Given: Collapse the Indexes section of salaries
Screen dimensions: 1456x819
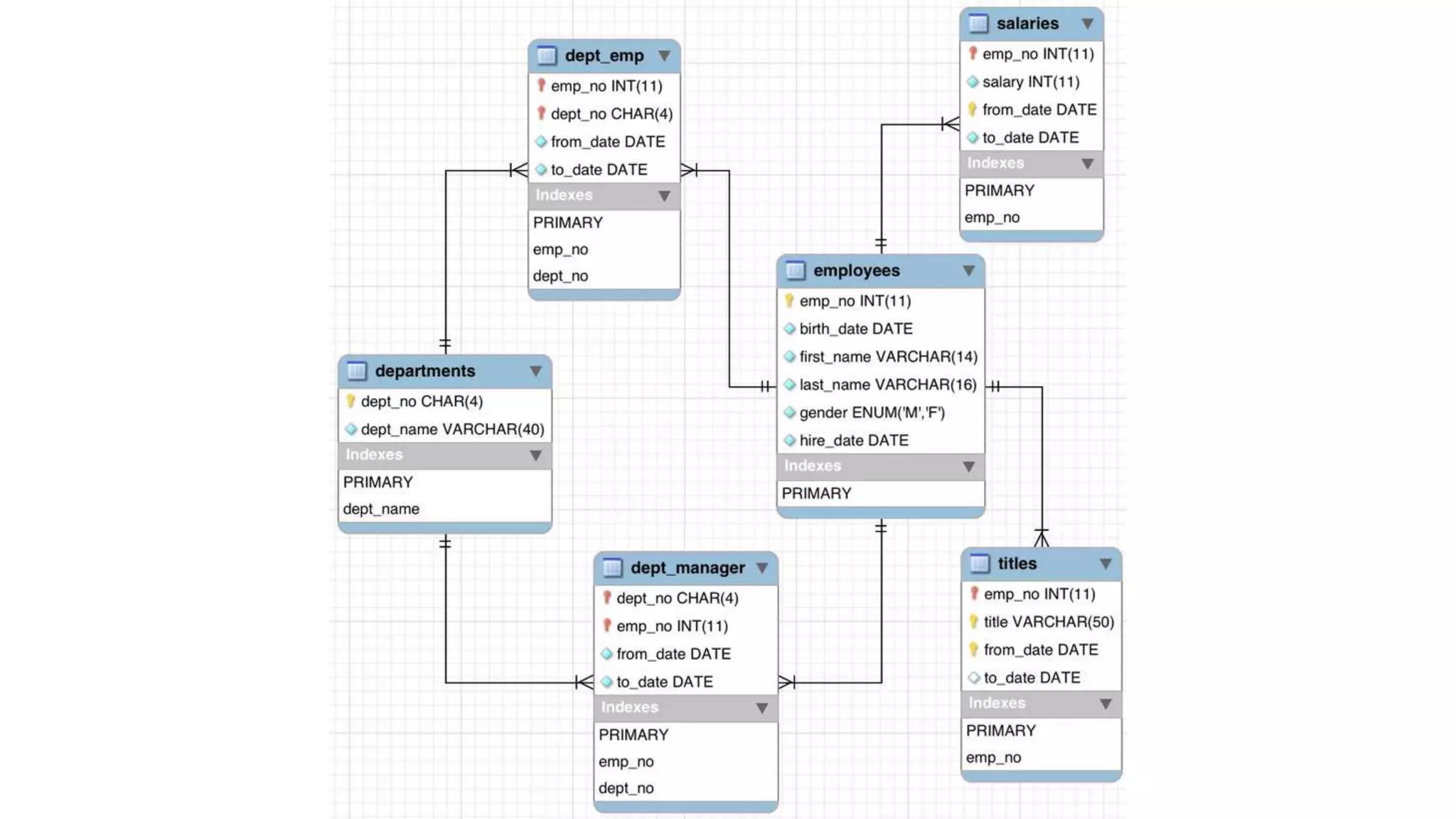Looking at the screenshot, I should click(x=1087, y=164).
